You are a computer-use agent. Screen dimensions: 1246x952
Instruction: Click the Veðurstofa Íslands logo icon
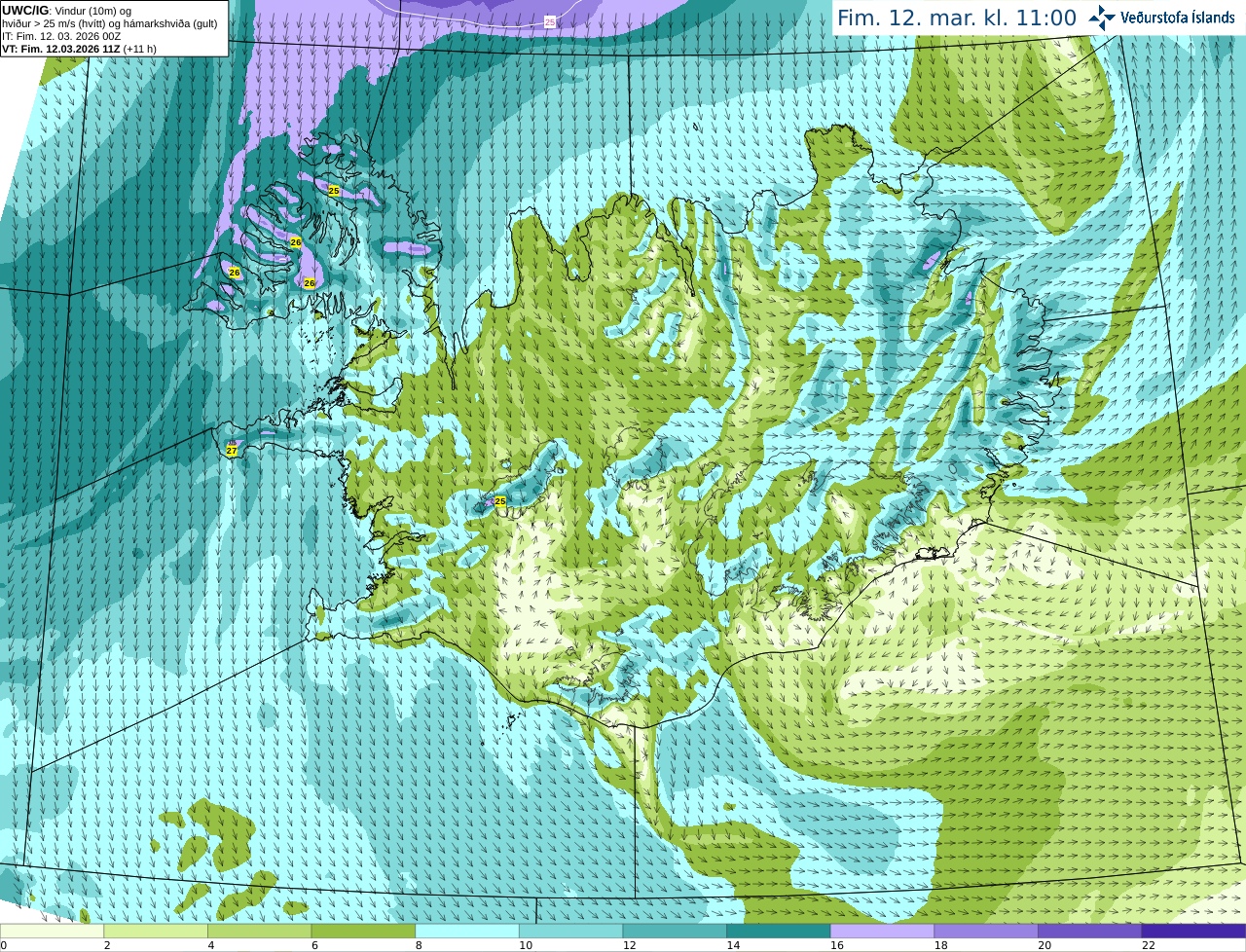pyautogui.click(x=1101, y=18)
